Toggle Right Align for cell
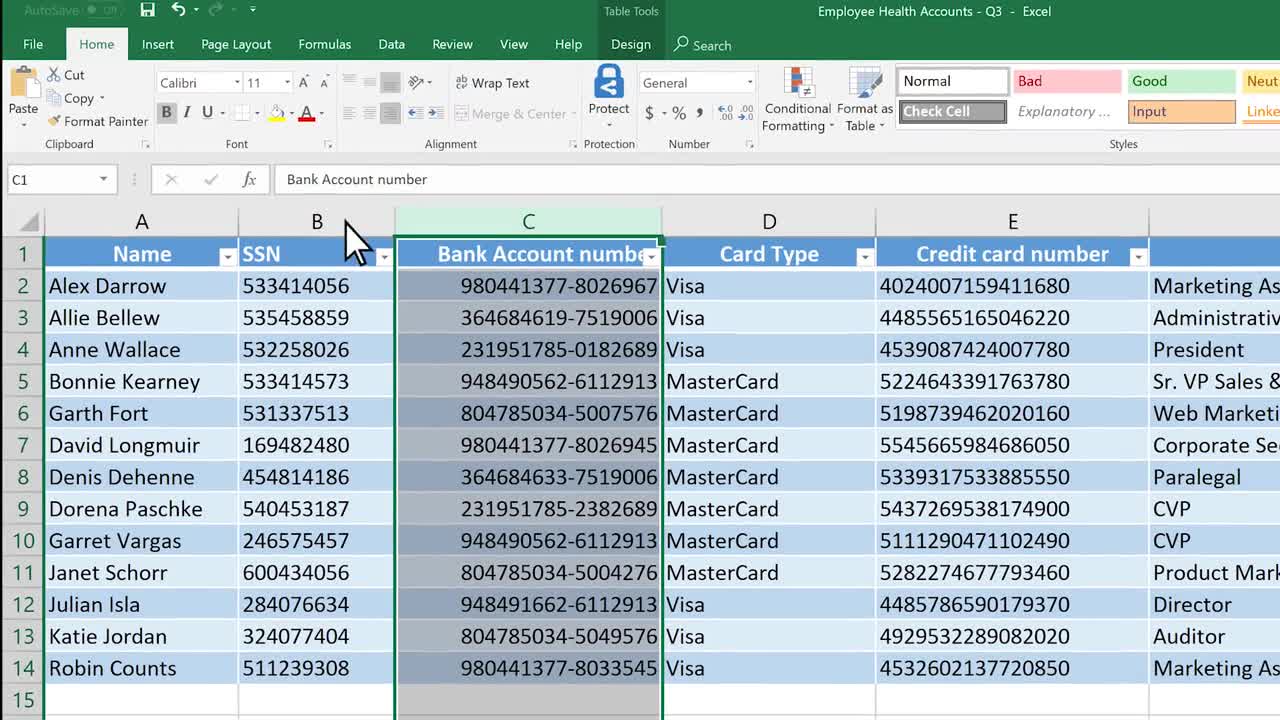Screen dimensions: 1280x720 point(391,113)
